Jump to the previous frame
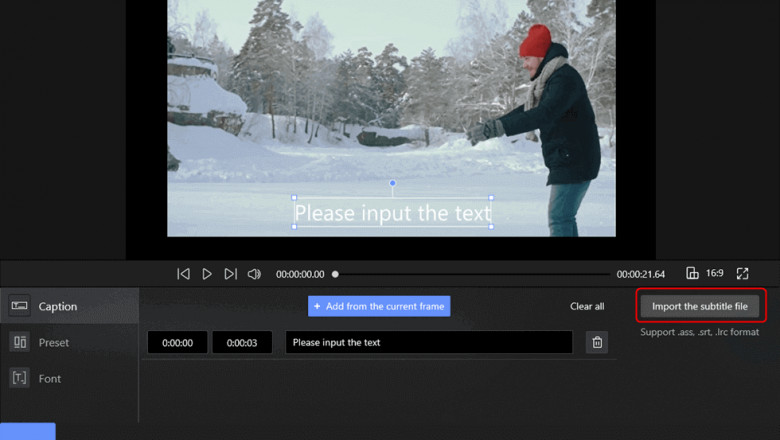 pyautogui.click(x=183, y=274)
